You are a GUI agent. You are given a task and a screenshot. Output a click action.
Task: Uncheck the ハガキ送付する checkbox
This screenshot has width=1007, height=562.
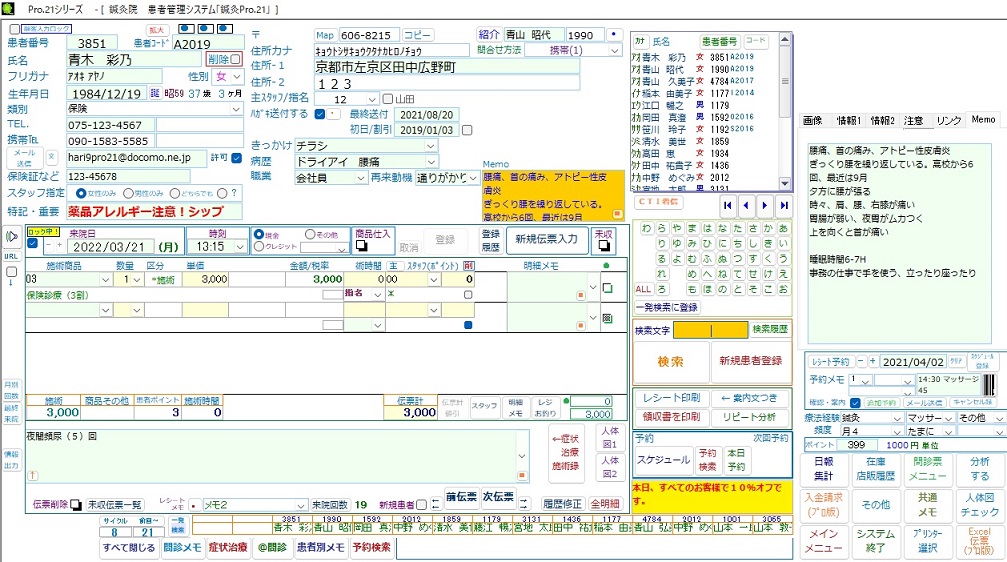point(320,114)
